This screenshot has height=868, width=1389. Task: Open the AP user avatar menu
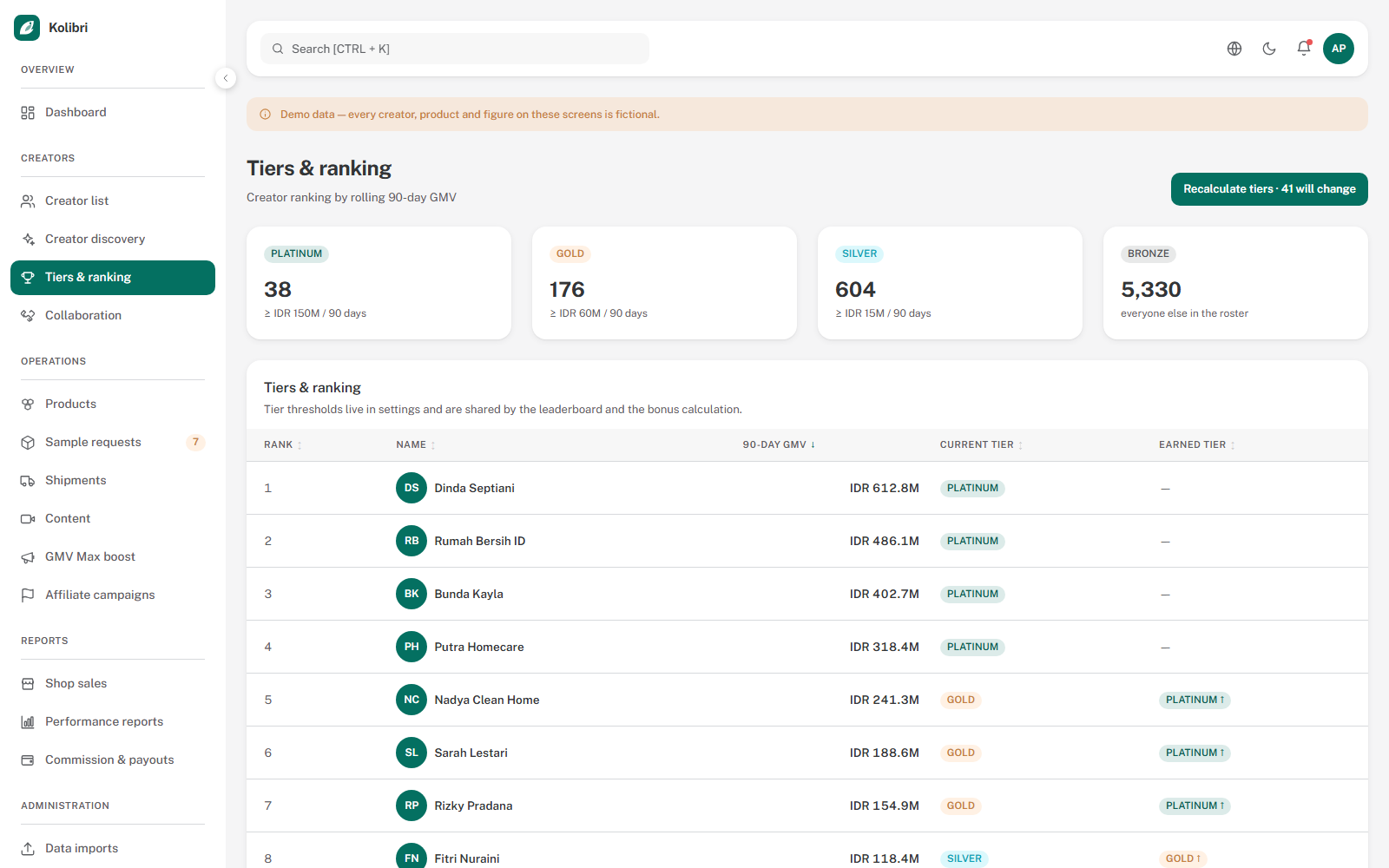pyautogui.click(x=1339, y=49)
